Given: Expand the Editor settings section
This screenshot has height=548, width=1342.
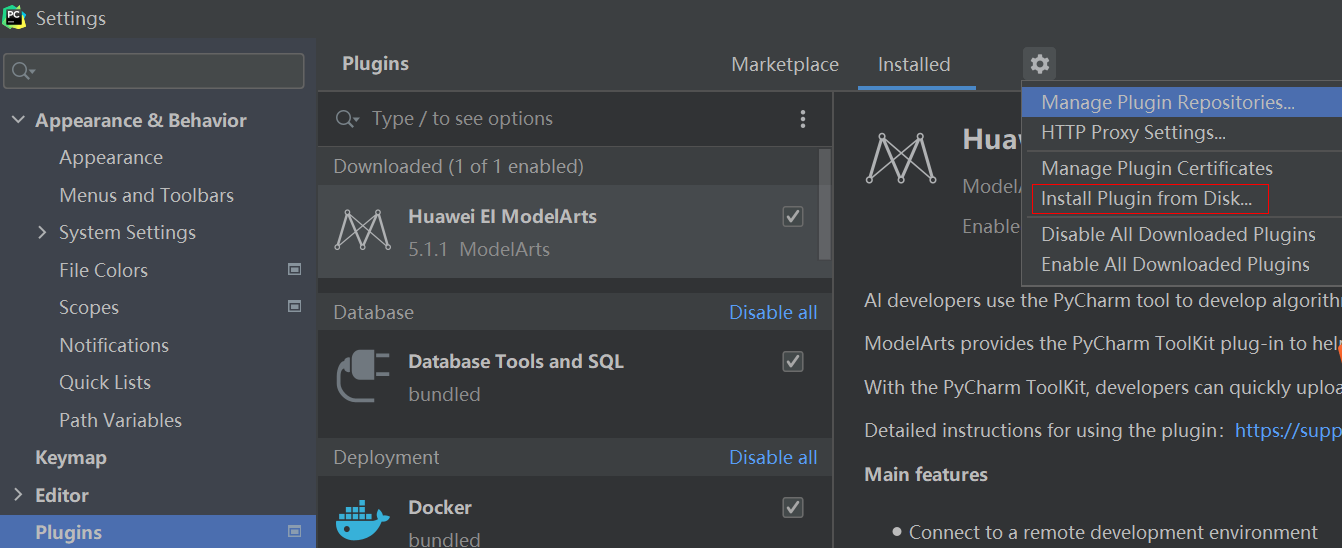Looking at the screenshot, I should (18, 495).
